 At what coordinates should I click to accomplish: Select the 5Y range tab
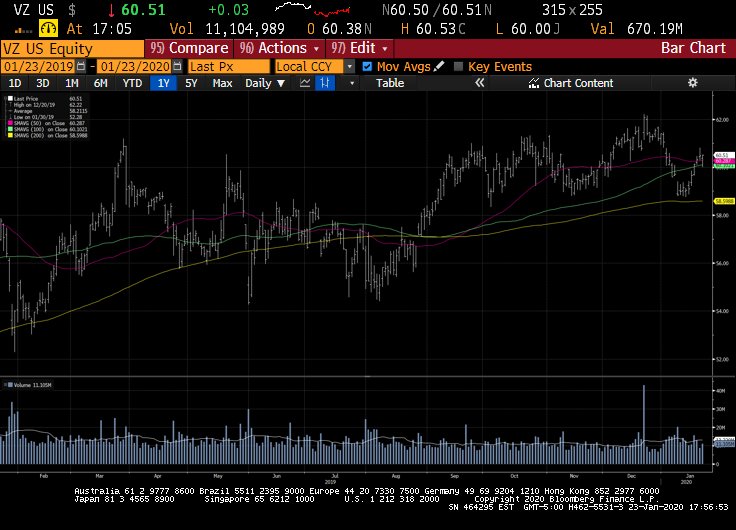pyautogui.click(x=191, y=83)
